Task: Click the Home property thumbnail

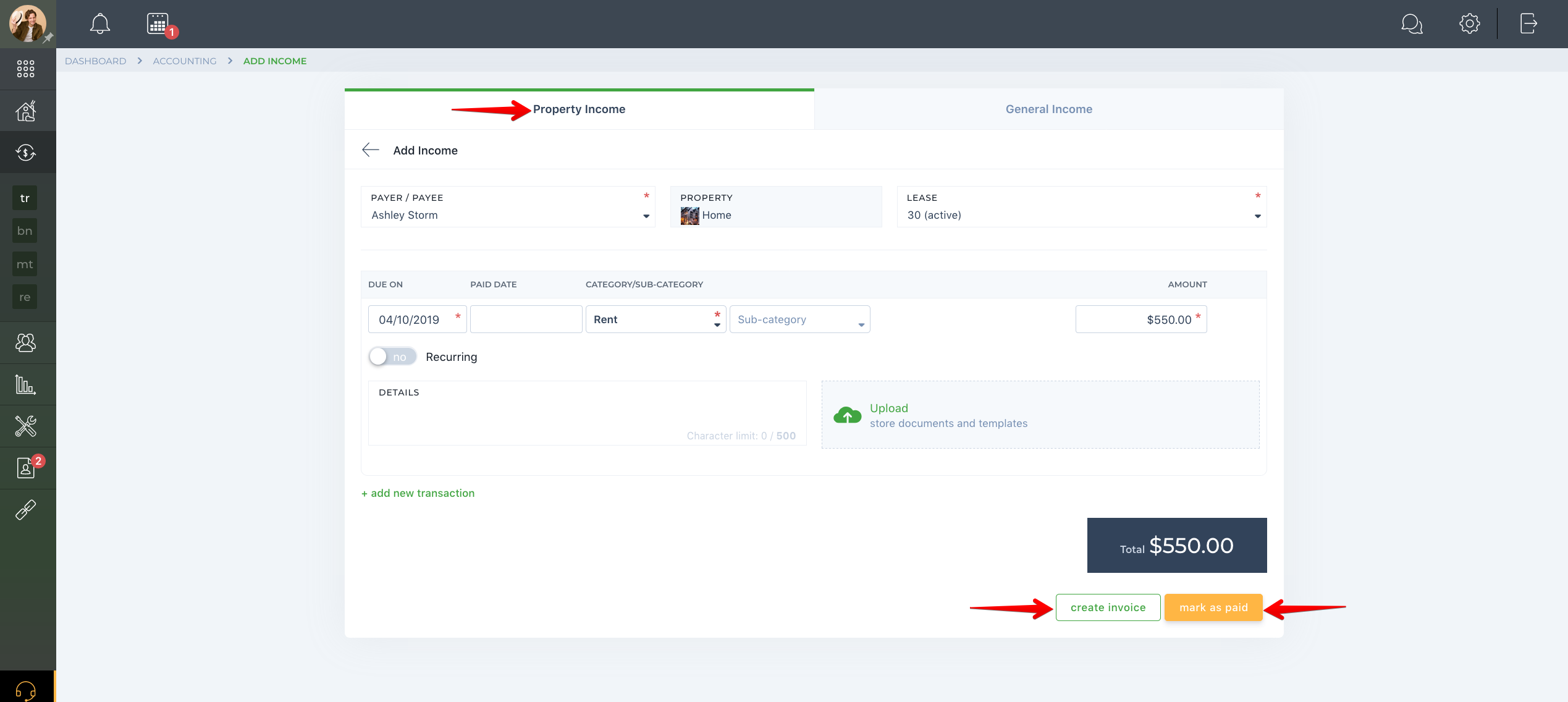Action: pos(689,216)
